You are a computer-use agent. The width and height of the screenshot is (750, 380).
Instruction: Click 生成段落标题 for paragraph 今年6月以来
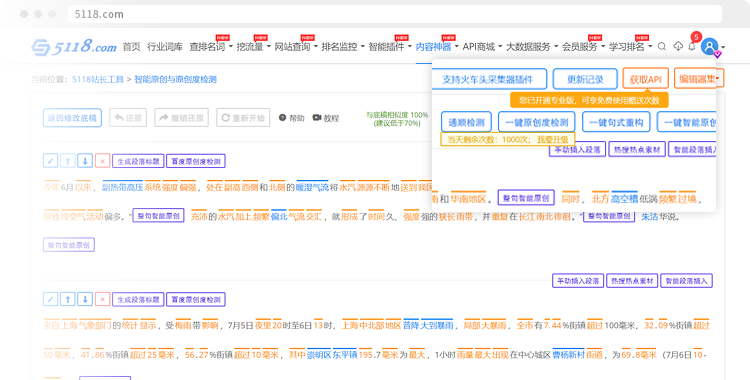click(x=138, y=161)
